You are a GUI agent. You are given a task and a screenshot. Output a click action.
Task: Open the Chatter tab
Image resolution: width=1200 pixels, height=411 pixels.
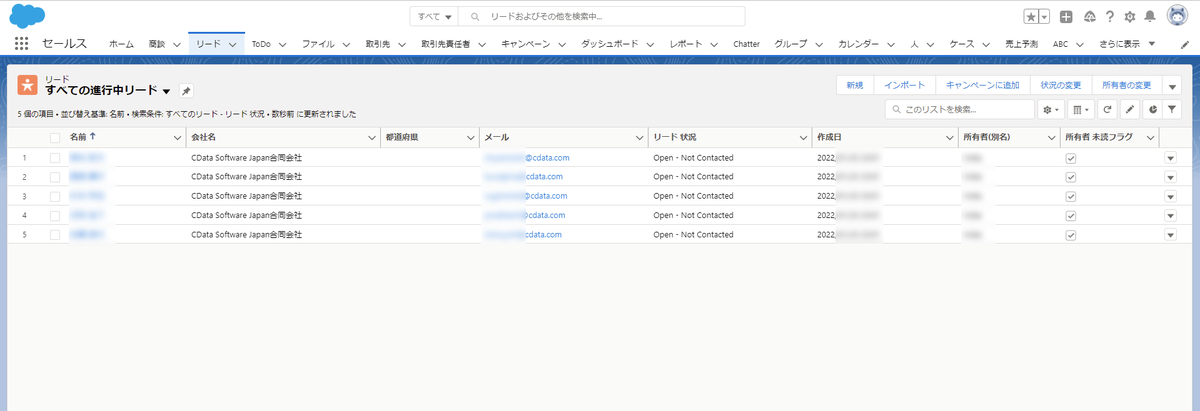pos(747,44)
